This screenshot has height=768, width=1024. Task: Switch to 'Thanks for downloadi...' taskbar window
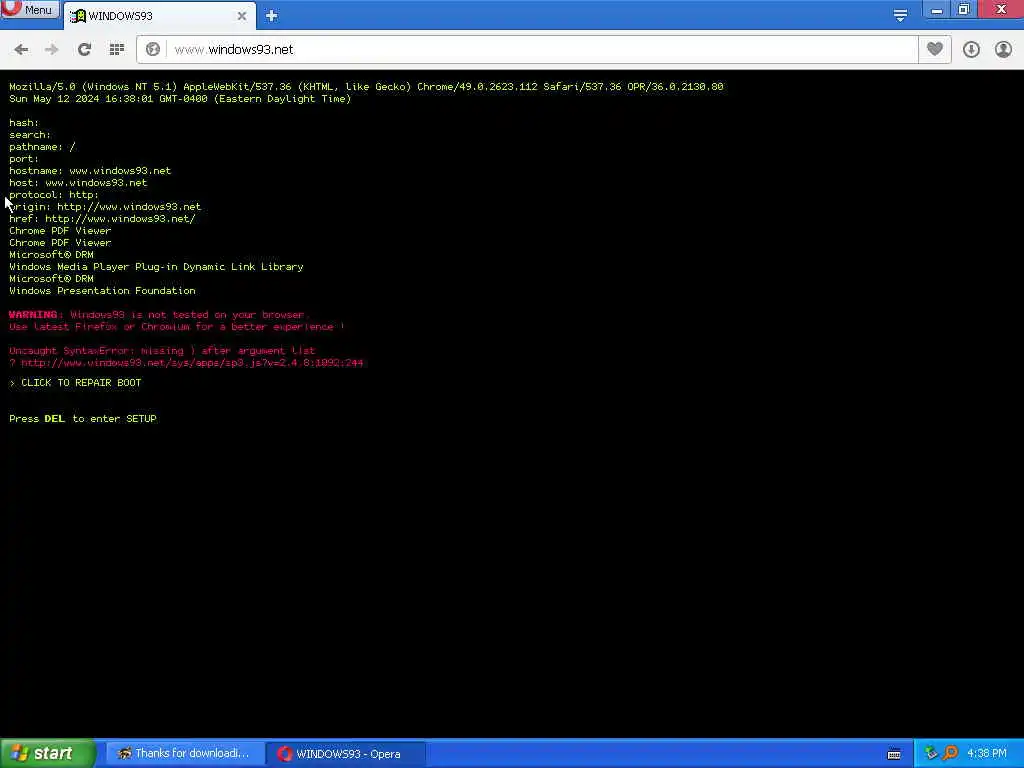click(185, 754)
